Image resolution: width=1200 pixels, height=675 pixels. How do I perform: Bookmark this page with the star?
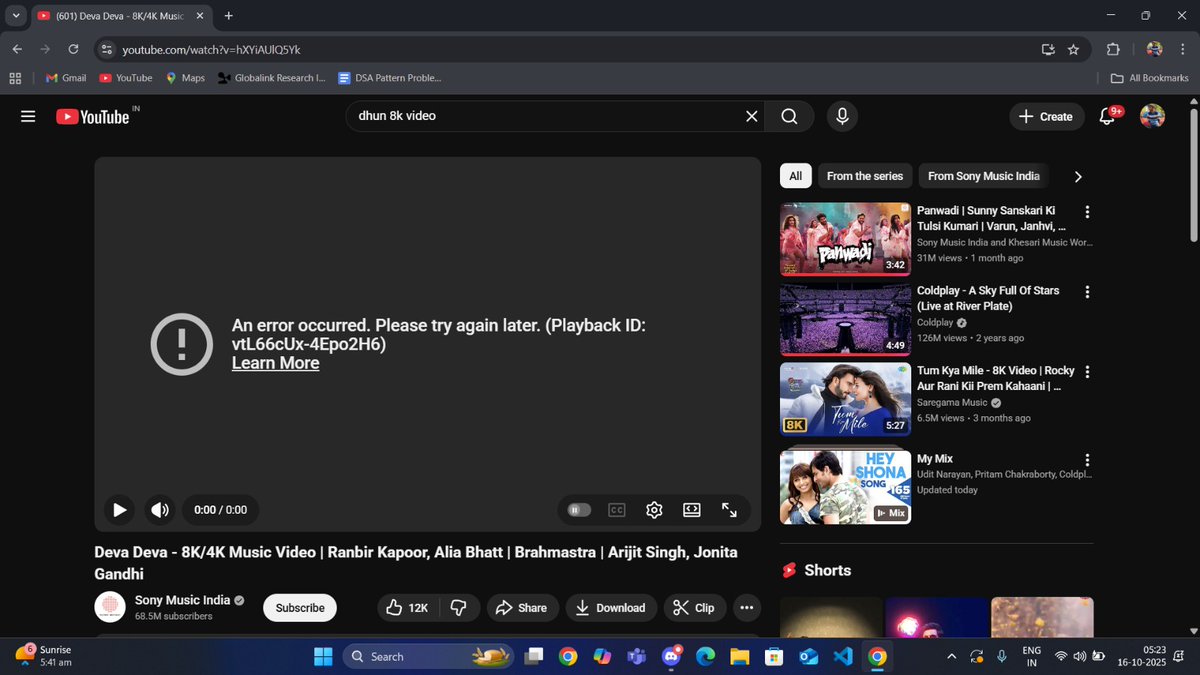point(1073,49)
